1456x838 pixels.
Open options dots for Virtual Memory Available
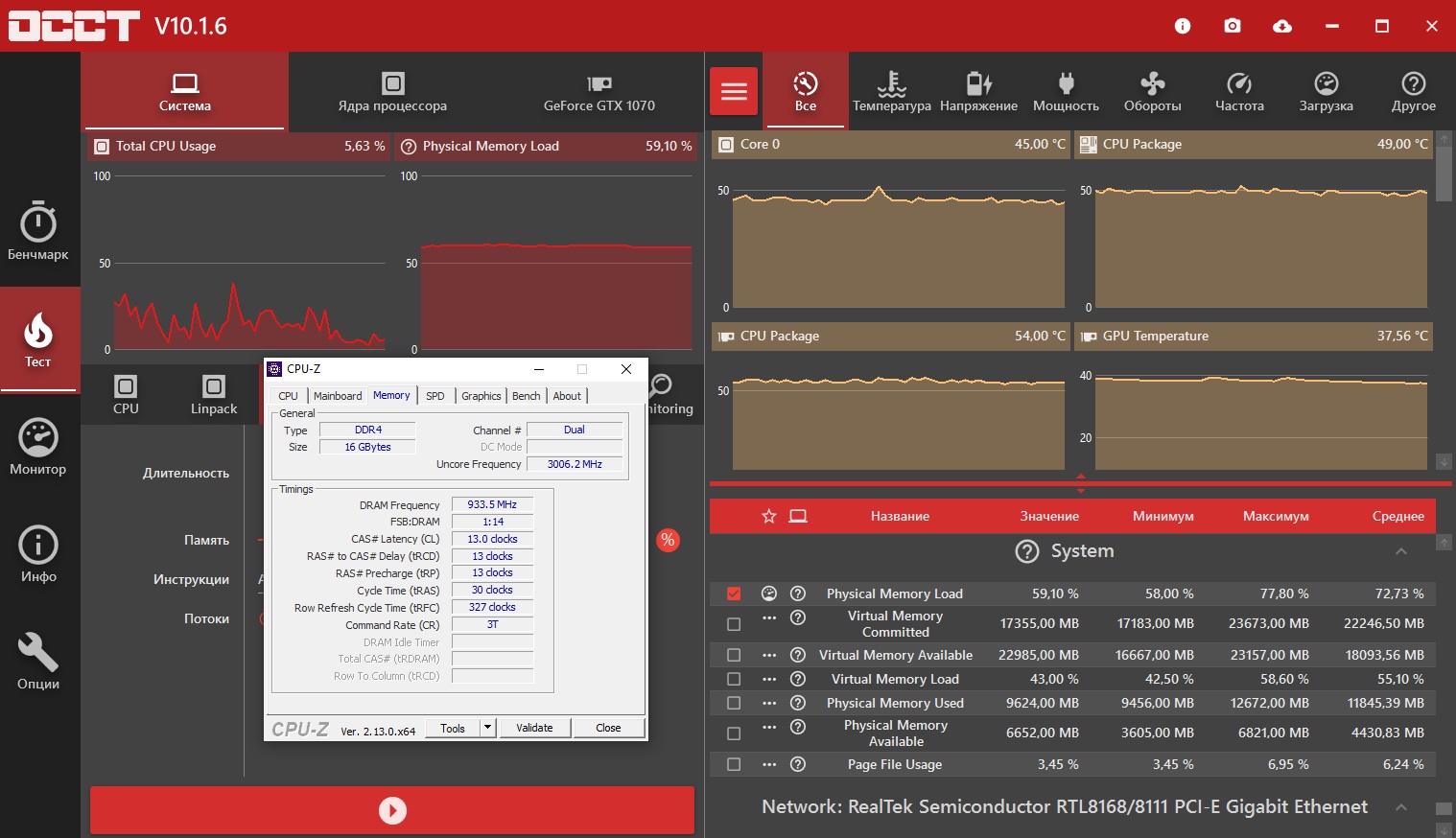point(769,655)
